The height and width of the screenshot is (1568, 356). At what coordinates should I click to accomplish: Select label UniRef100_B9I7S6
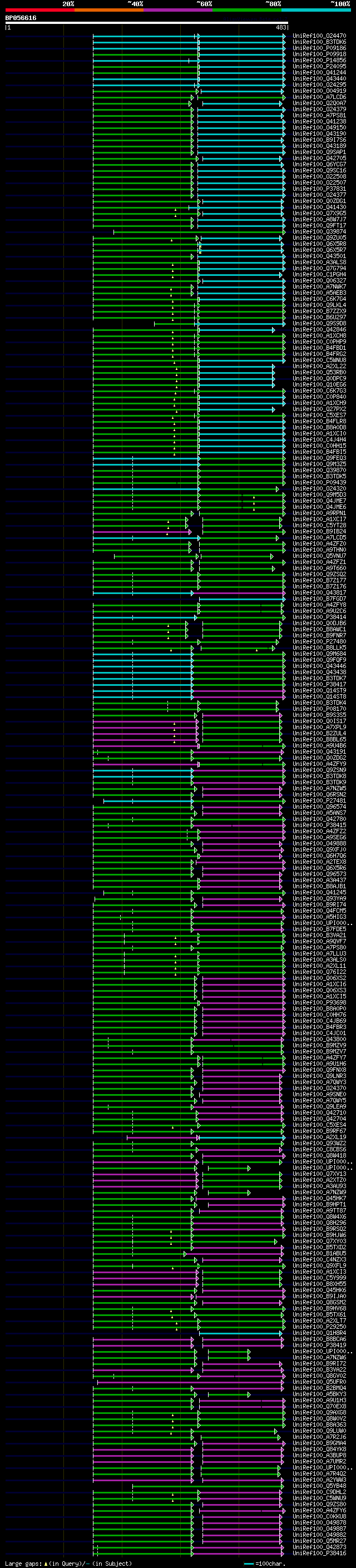tap(319, 140)
